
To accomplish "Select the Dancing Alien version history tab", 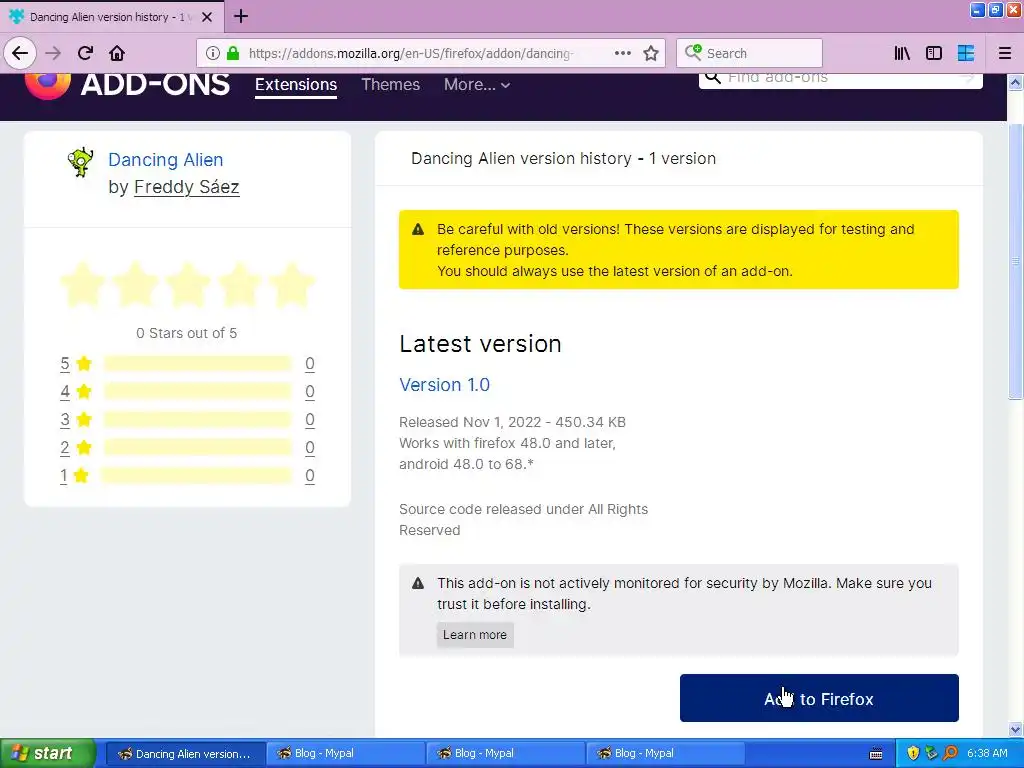I will point(112,17).
